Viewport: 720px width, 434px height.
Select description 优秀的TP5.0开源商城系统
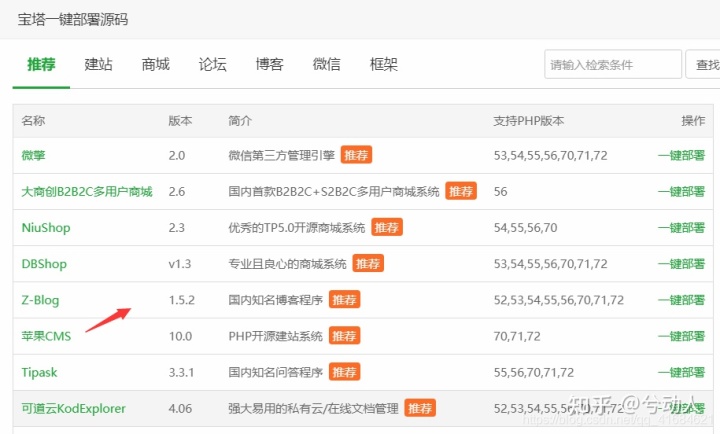[x=297, y=228]
